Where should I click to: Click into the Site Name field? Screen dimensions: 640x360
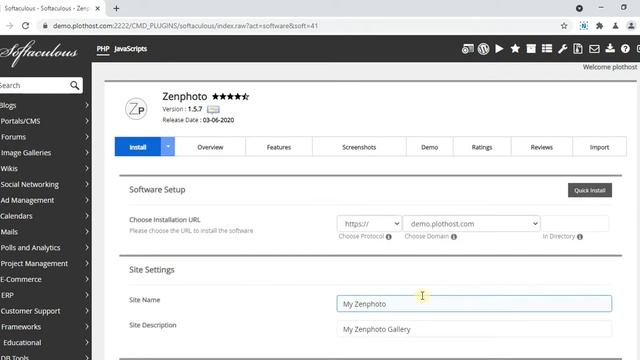pyautogui.click(x=474, y=304)
